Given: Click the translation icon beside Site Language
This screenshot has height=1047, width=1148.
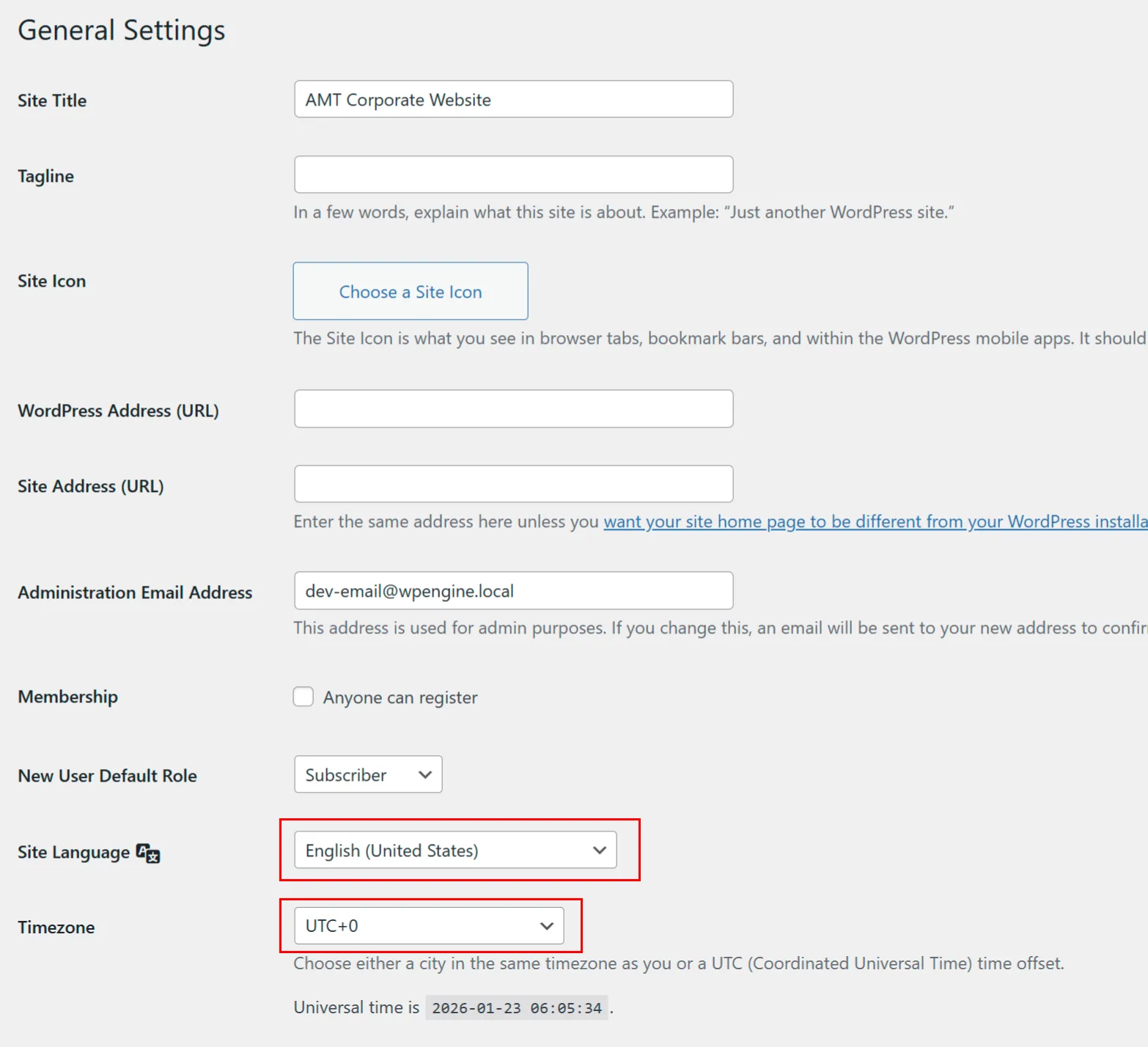Looking at the screenshot, I should tap(148, 853).
